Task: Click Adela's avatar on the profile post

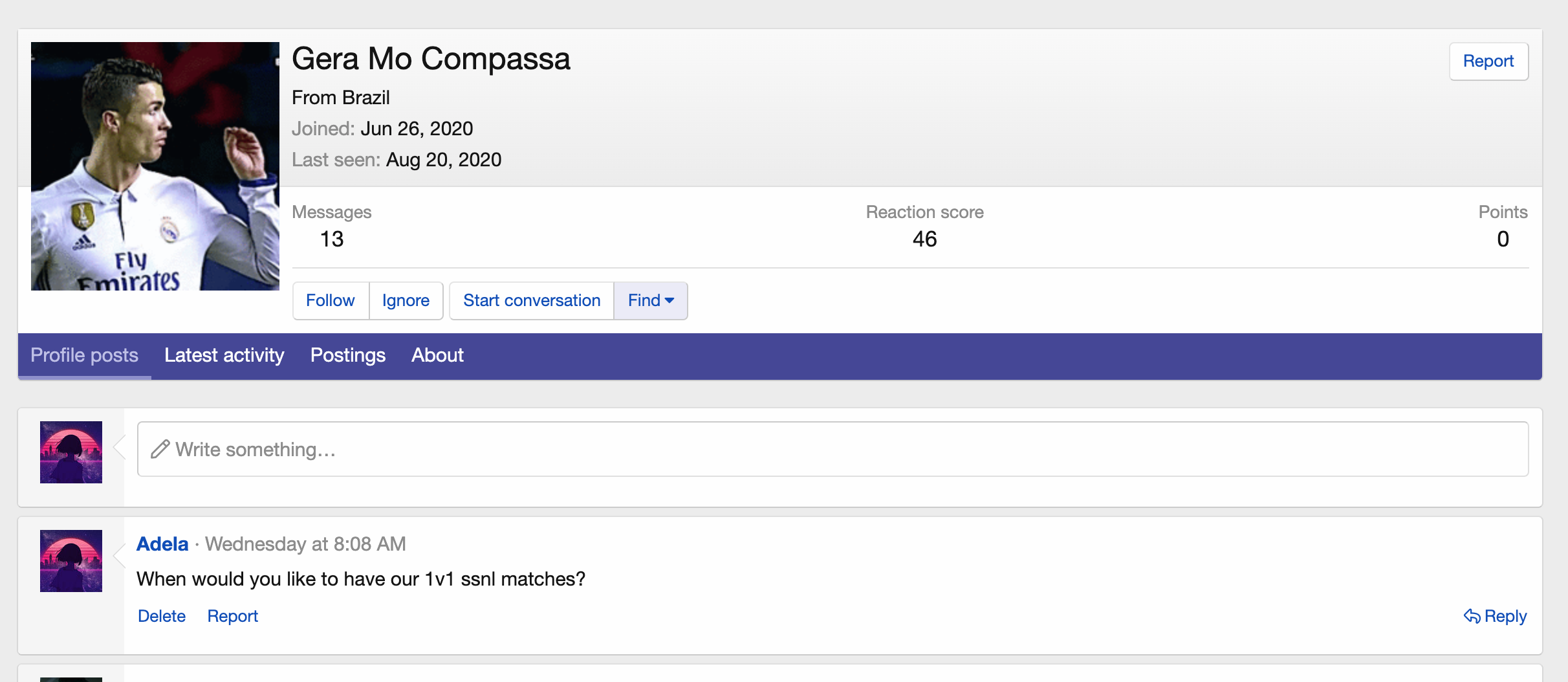Action: click(71, 561)
